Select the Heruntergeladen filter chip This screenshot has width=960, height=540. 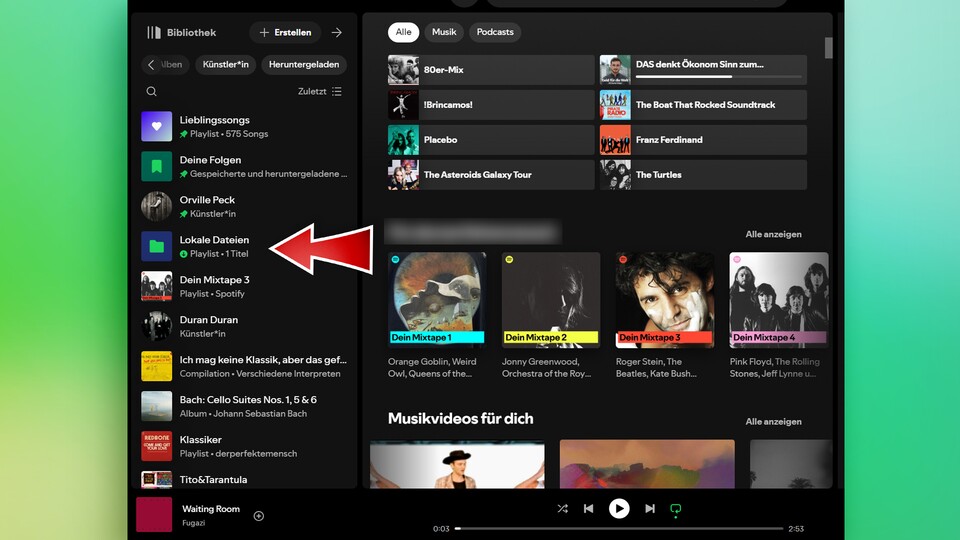point(304,64)
